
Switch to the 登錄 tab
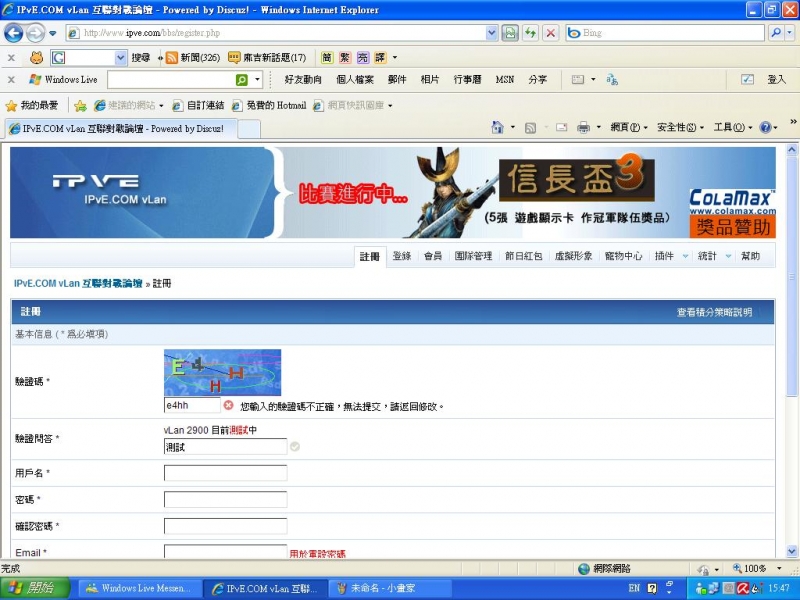401,256
